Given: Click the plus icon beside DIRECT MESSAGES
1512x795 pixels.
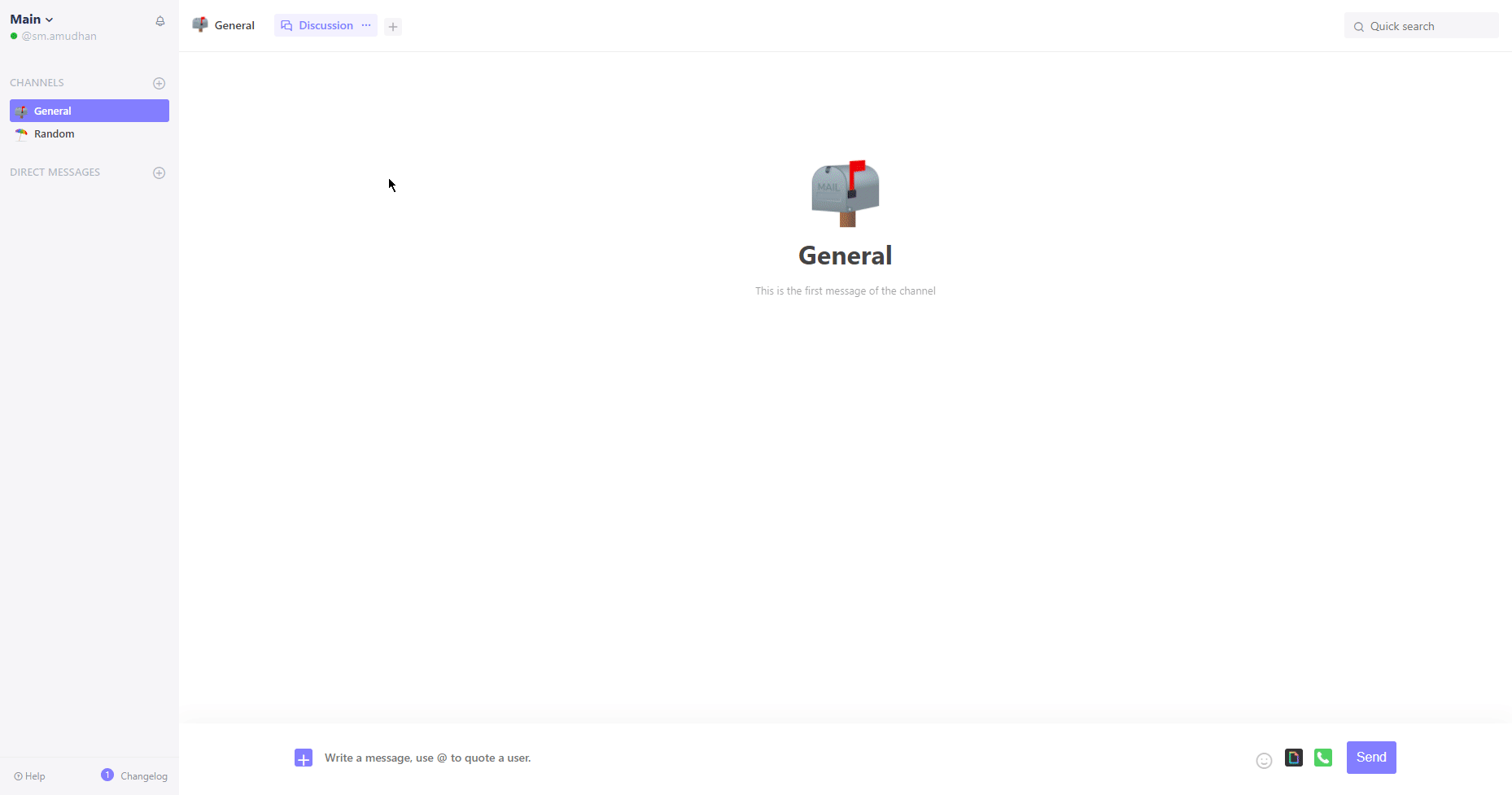Looking at the screenshot, I should click(x=159, y=173).
